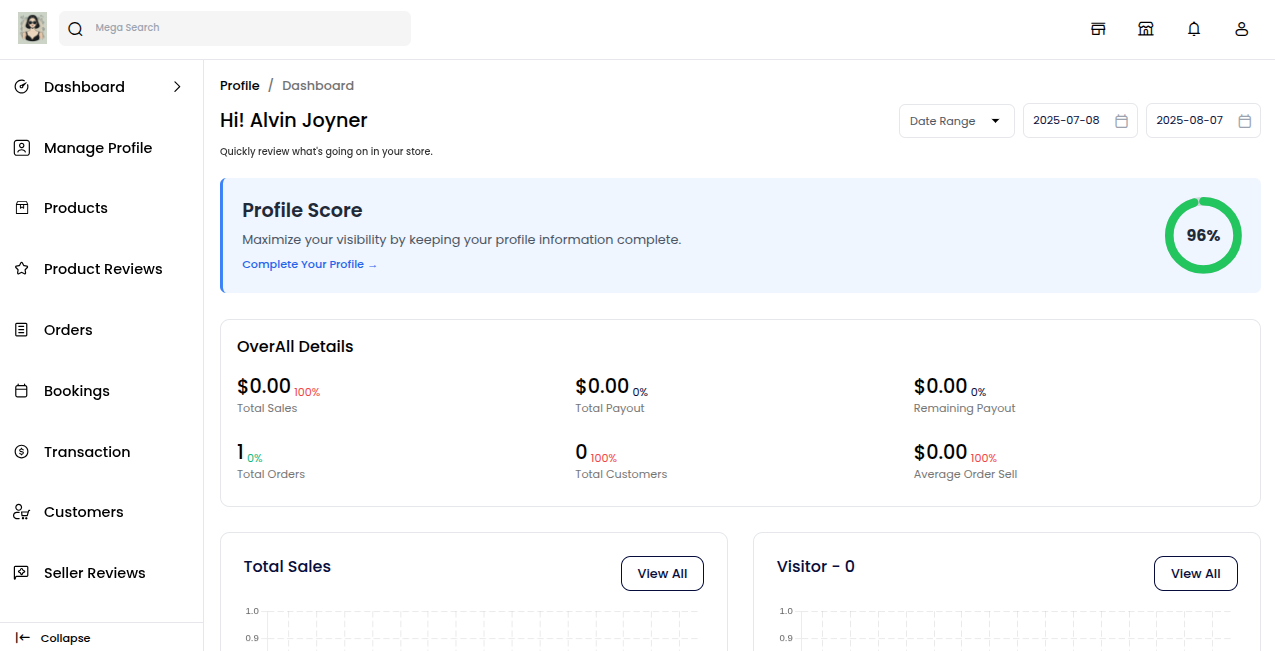This screenshot has width=1275, height=651.
Task: Click the Products icon in the sidebar
Action: [x=22, y=208]
